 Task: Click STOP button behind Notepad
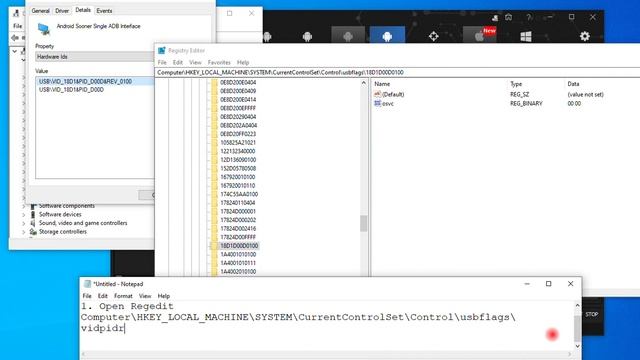[x=591, y=314]
